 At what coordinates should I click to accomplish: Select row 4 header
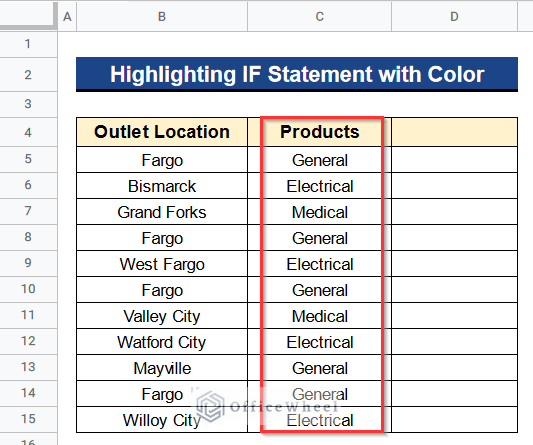28,132
